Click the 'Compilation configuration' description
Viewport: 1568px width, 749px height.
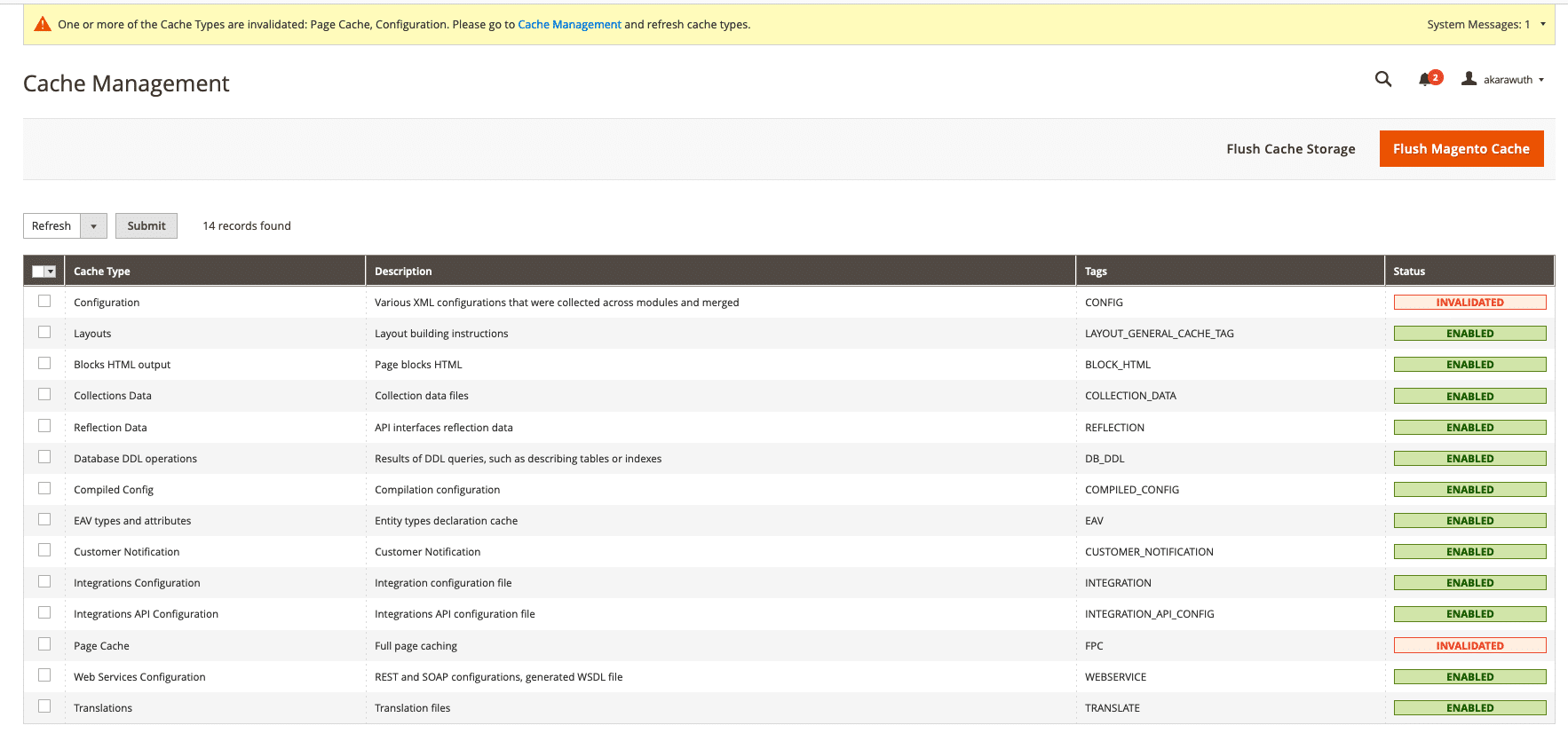coord(437,490)
